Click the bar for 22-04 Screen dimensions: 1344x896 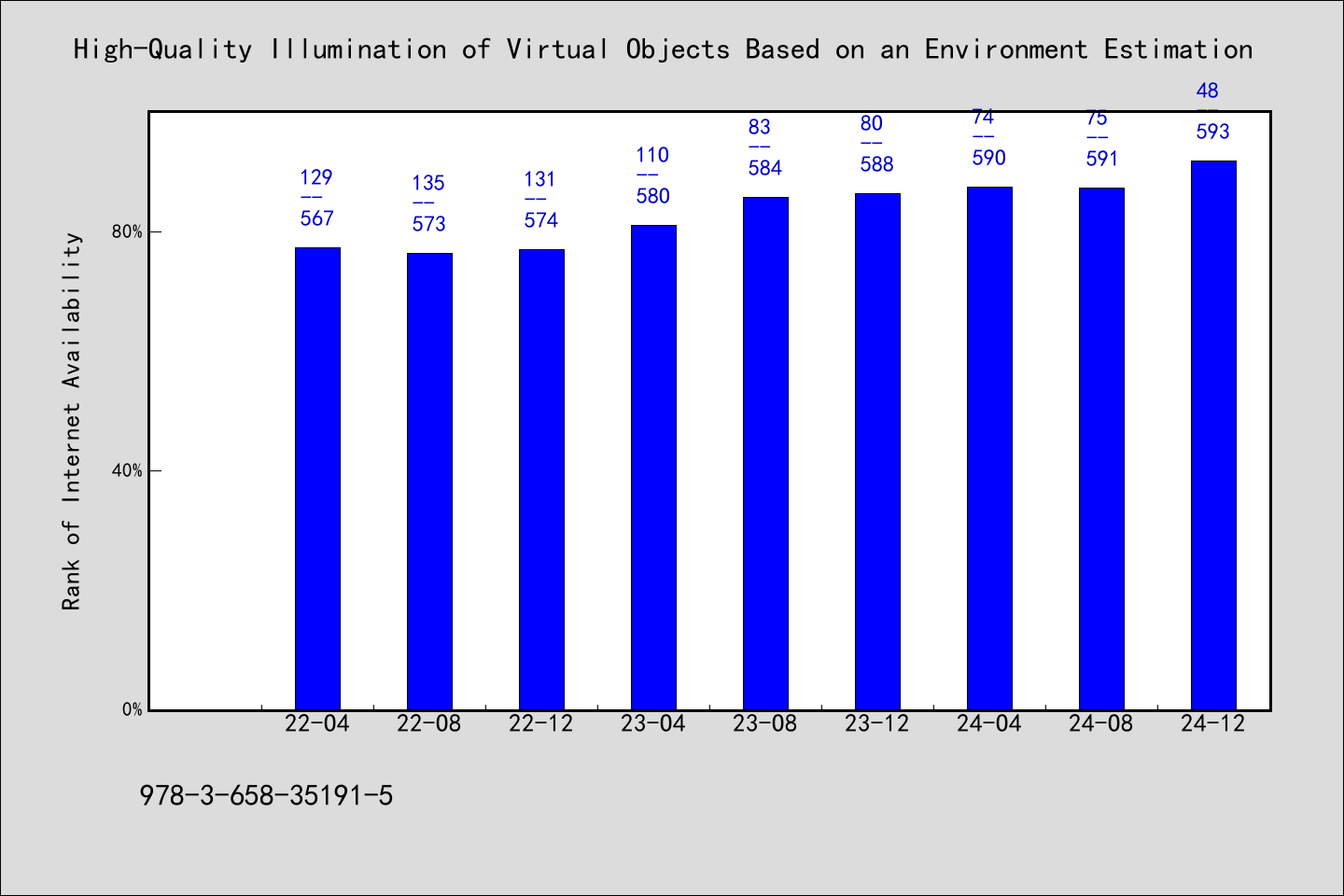317,479
